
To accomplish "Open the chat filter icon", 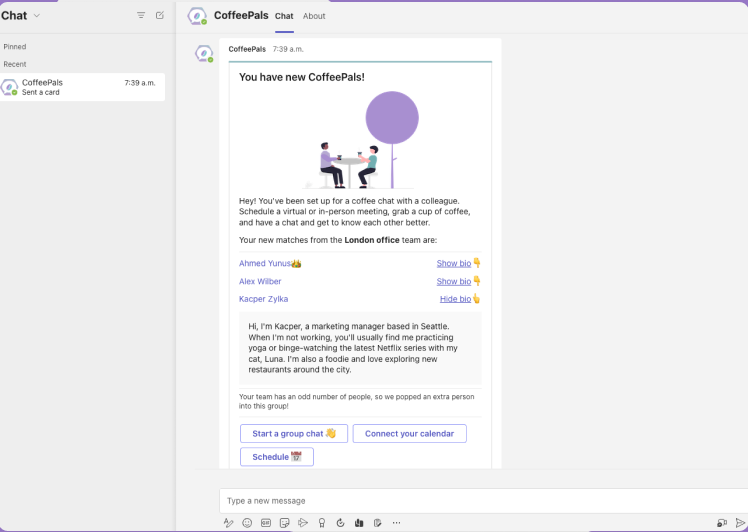I will point(141,15).
